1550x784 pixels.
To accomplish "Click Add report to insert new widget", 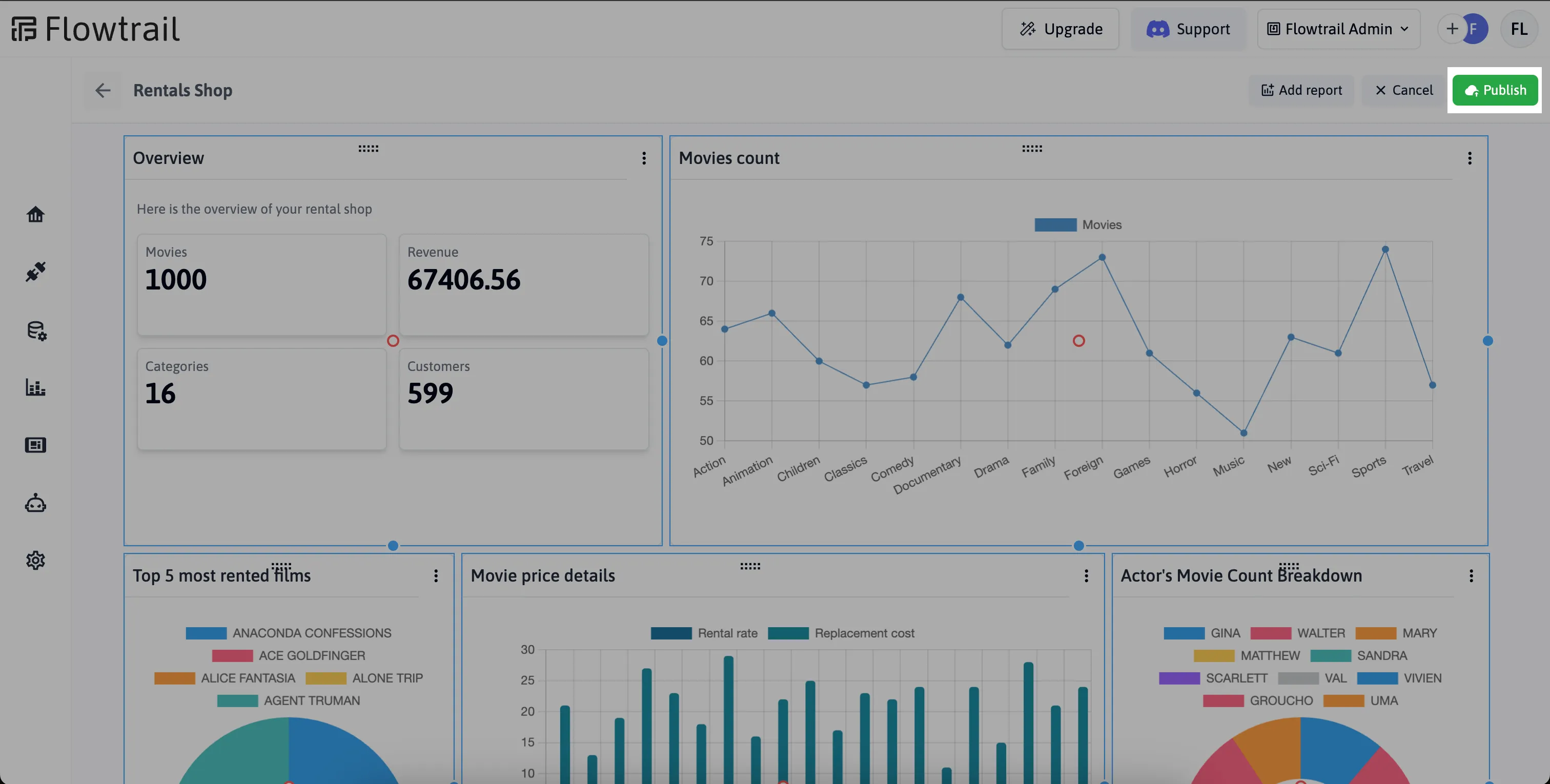I will [1302, 90].
